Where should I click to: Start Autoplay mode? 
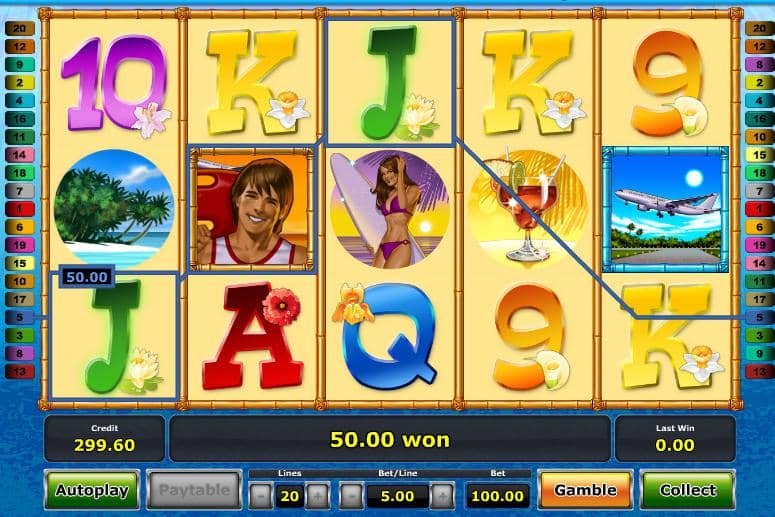tap(92, 490)
